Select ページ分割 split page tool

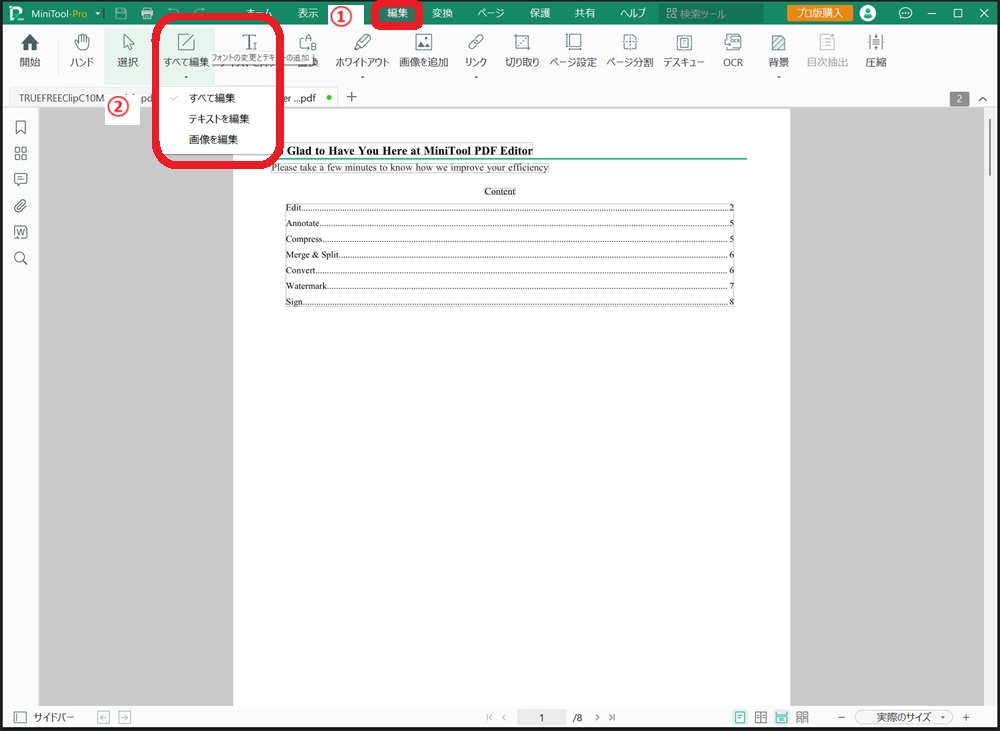coord(629,50)
